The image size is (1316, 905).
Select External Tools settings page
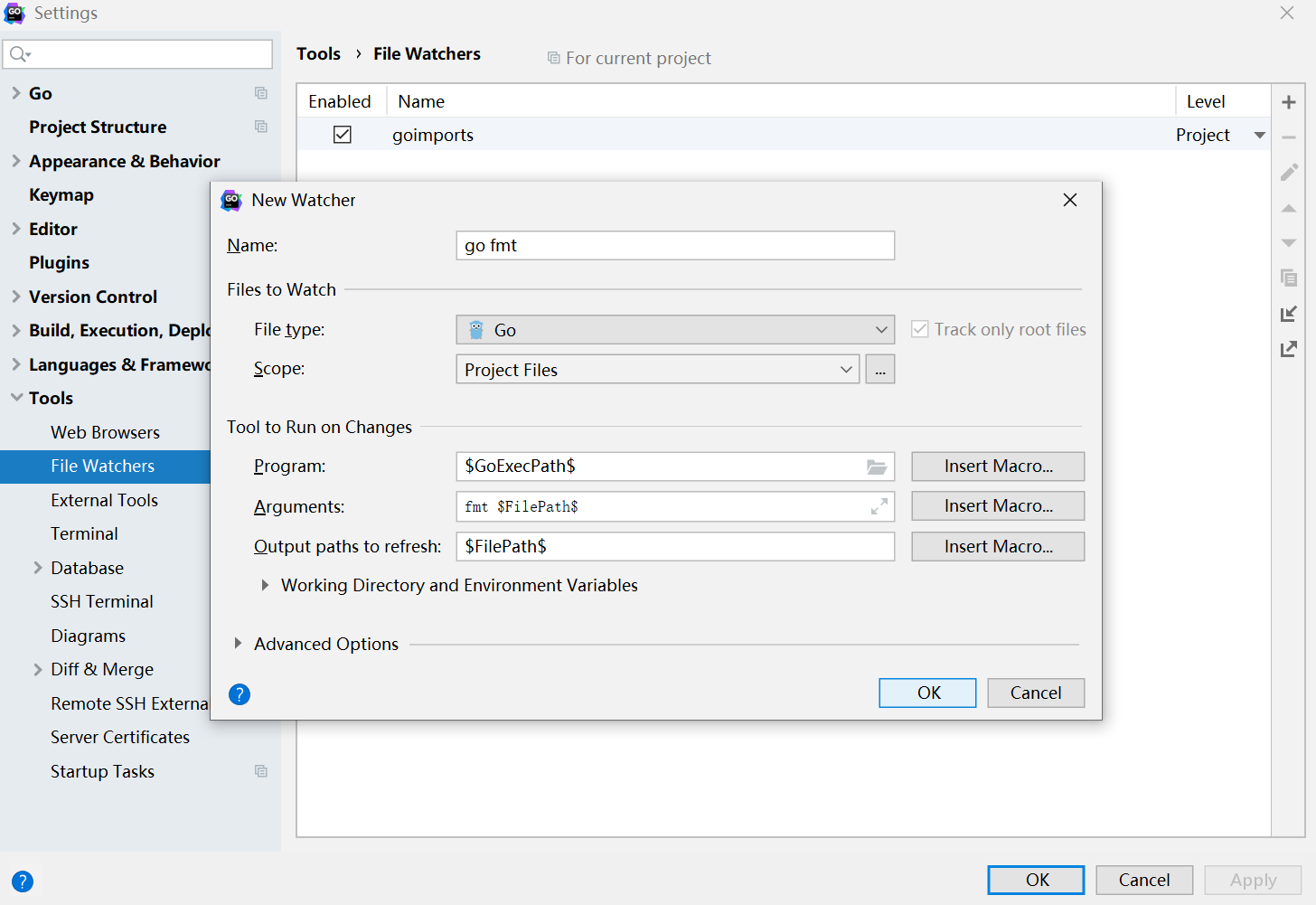click(x=105, y=500)
